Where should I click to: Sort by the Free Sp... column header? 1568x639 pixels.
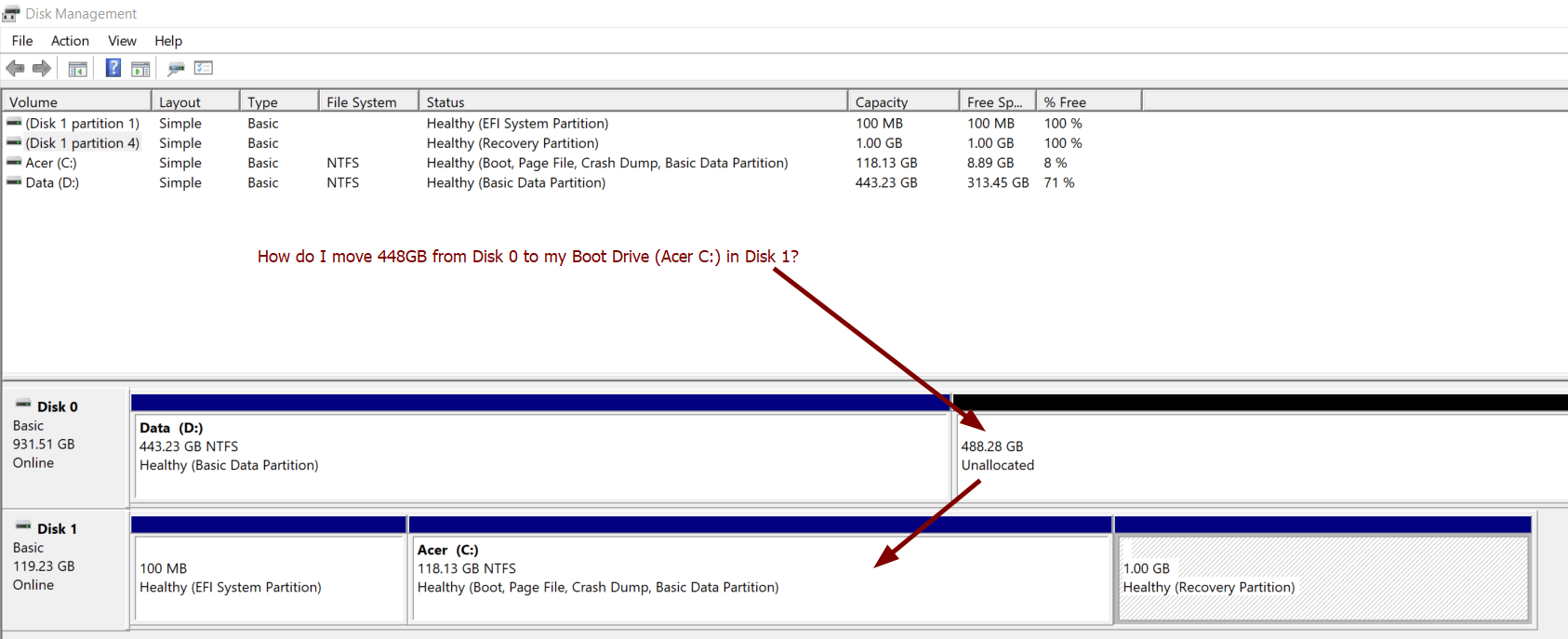click(x=997, y=101)
